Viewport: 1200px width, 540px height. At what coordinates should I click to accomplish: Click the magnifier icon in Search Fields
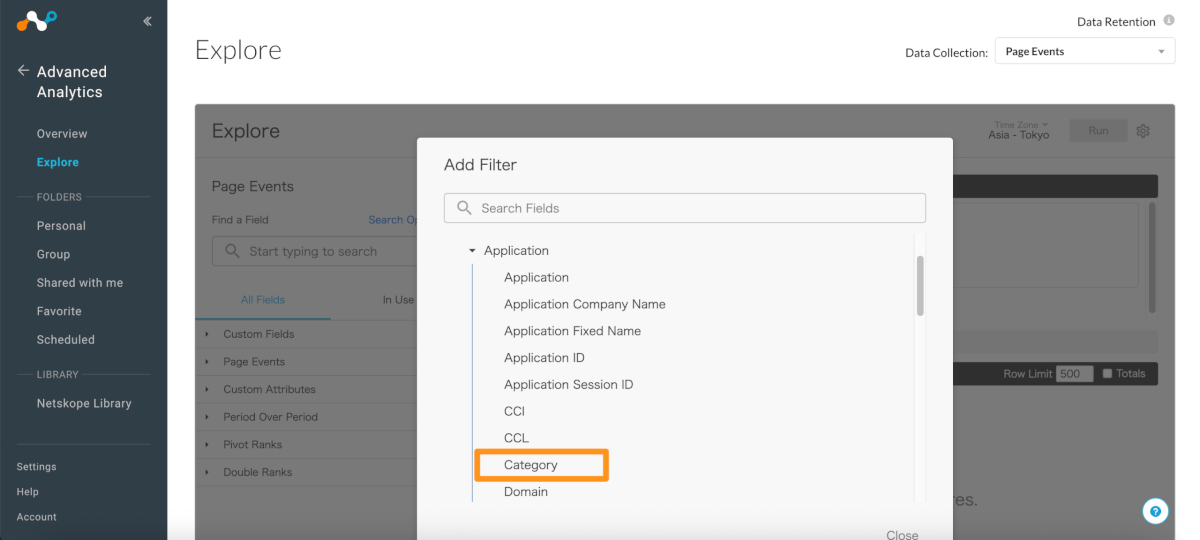click(464, 208)
